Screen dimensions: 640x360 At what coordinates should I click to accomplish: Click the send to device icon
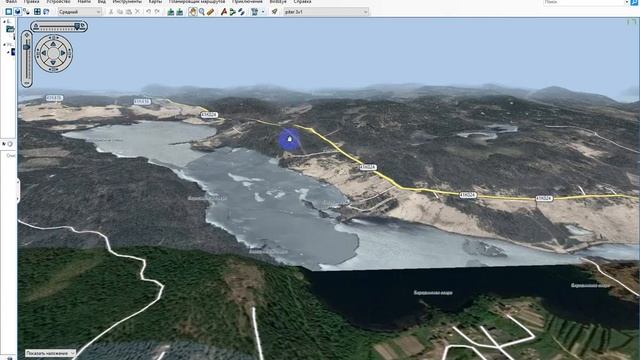point(171,12)
